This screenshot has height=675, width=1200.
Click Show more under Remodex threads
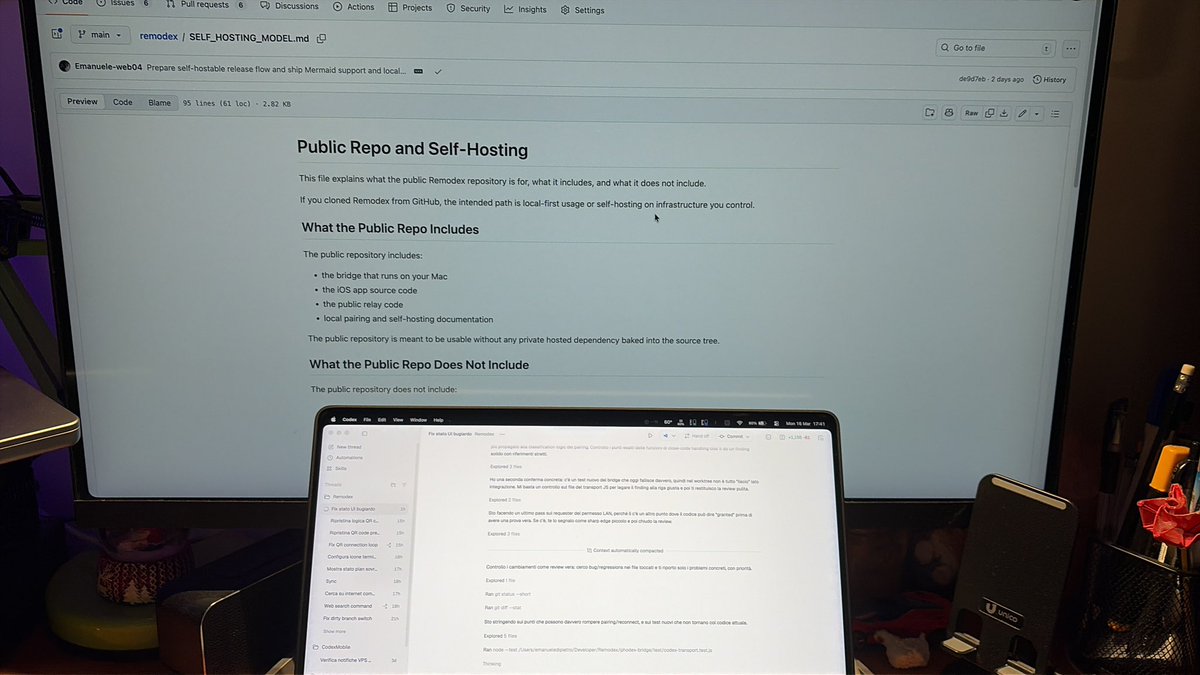point(334,631)
